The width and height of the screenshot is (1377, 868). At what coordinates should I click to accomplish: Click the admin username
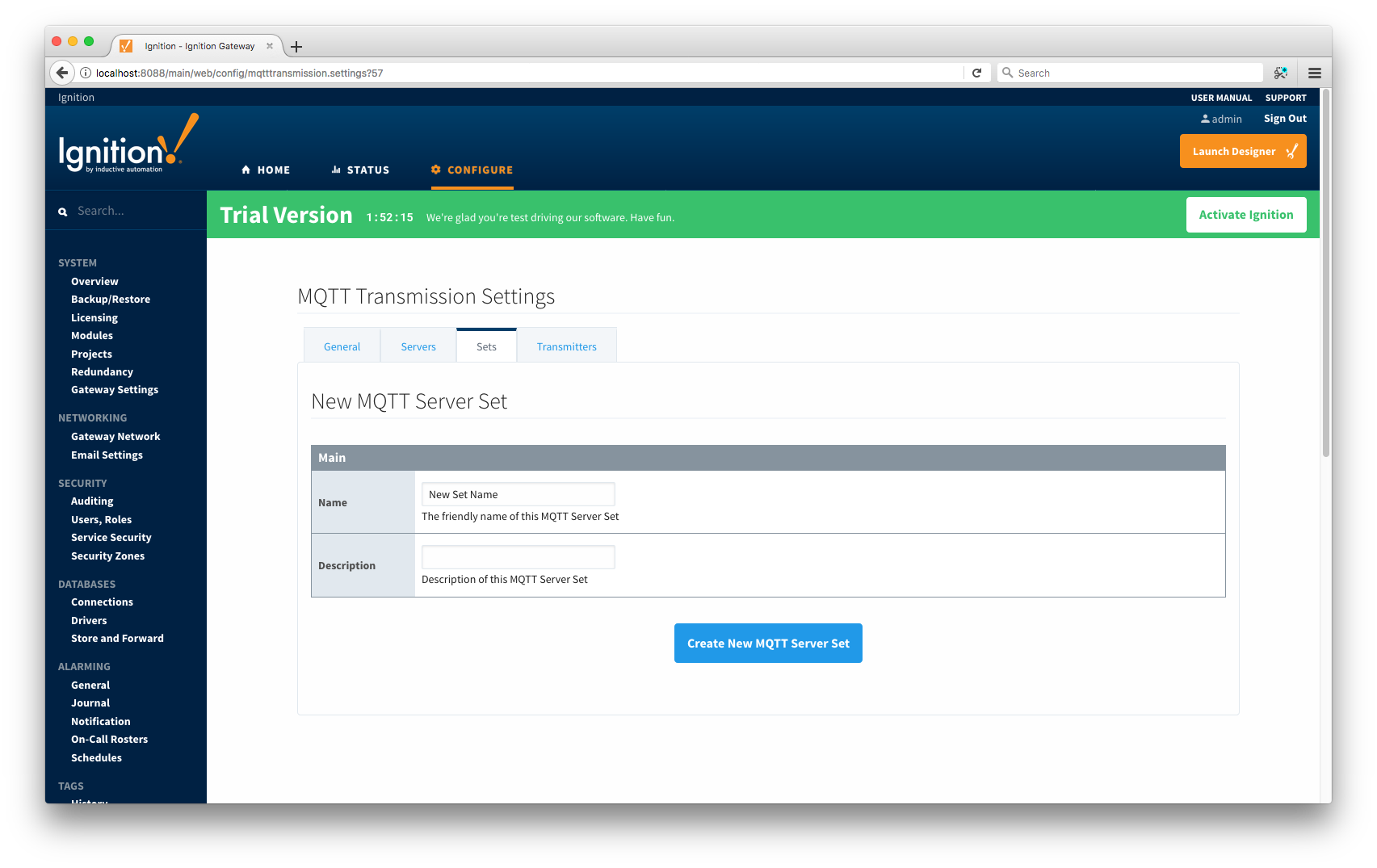click(x=1227, y=119)
